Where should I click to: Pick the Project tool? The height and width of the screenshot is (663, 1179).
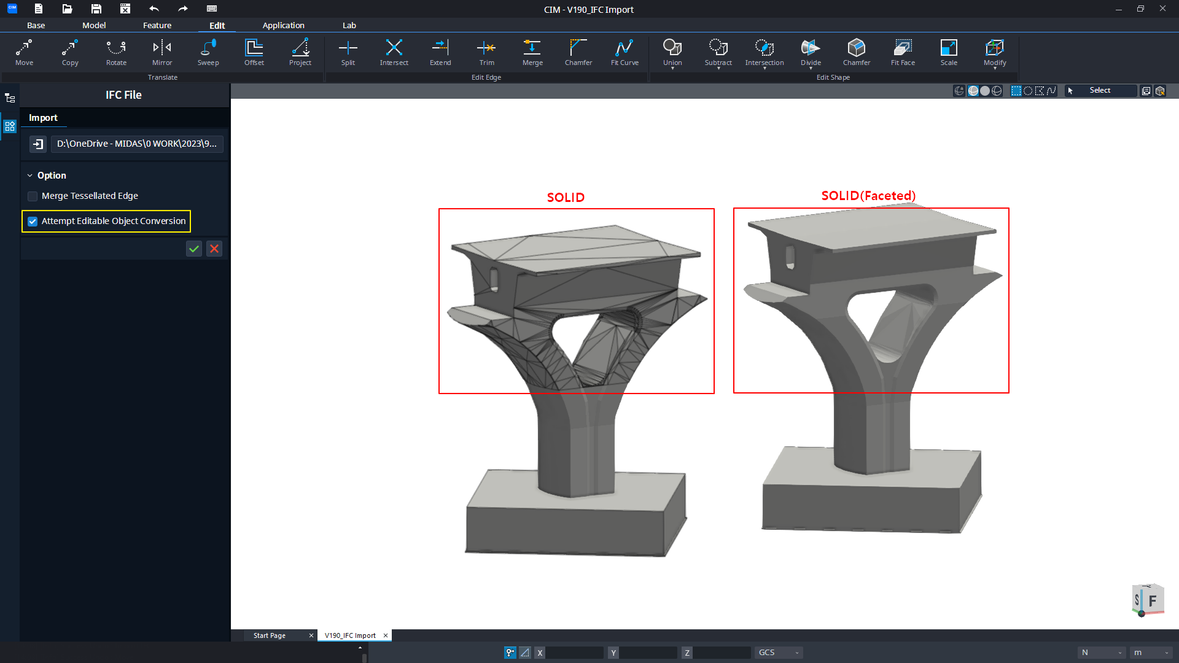coord(300,53)
